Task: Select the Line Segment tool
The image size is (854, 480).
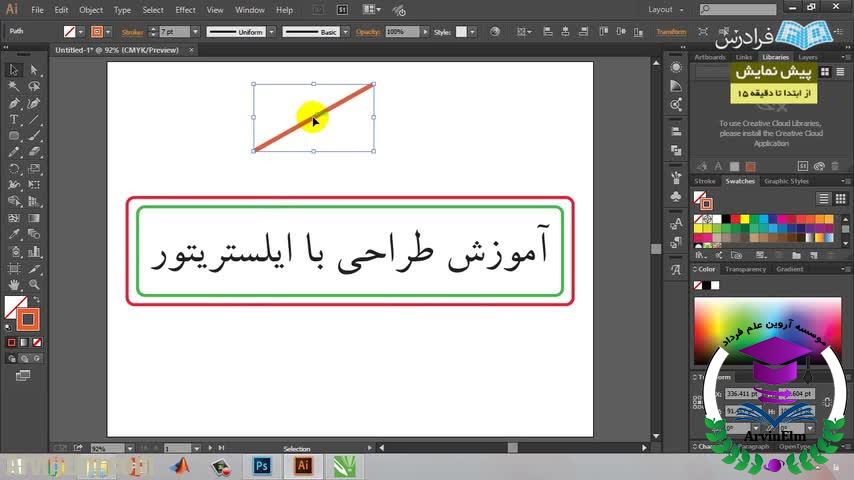Action: click(x=34, y=119)
